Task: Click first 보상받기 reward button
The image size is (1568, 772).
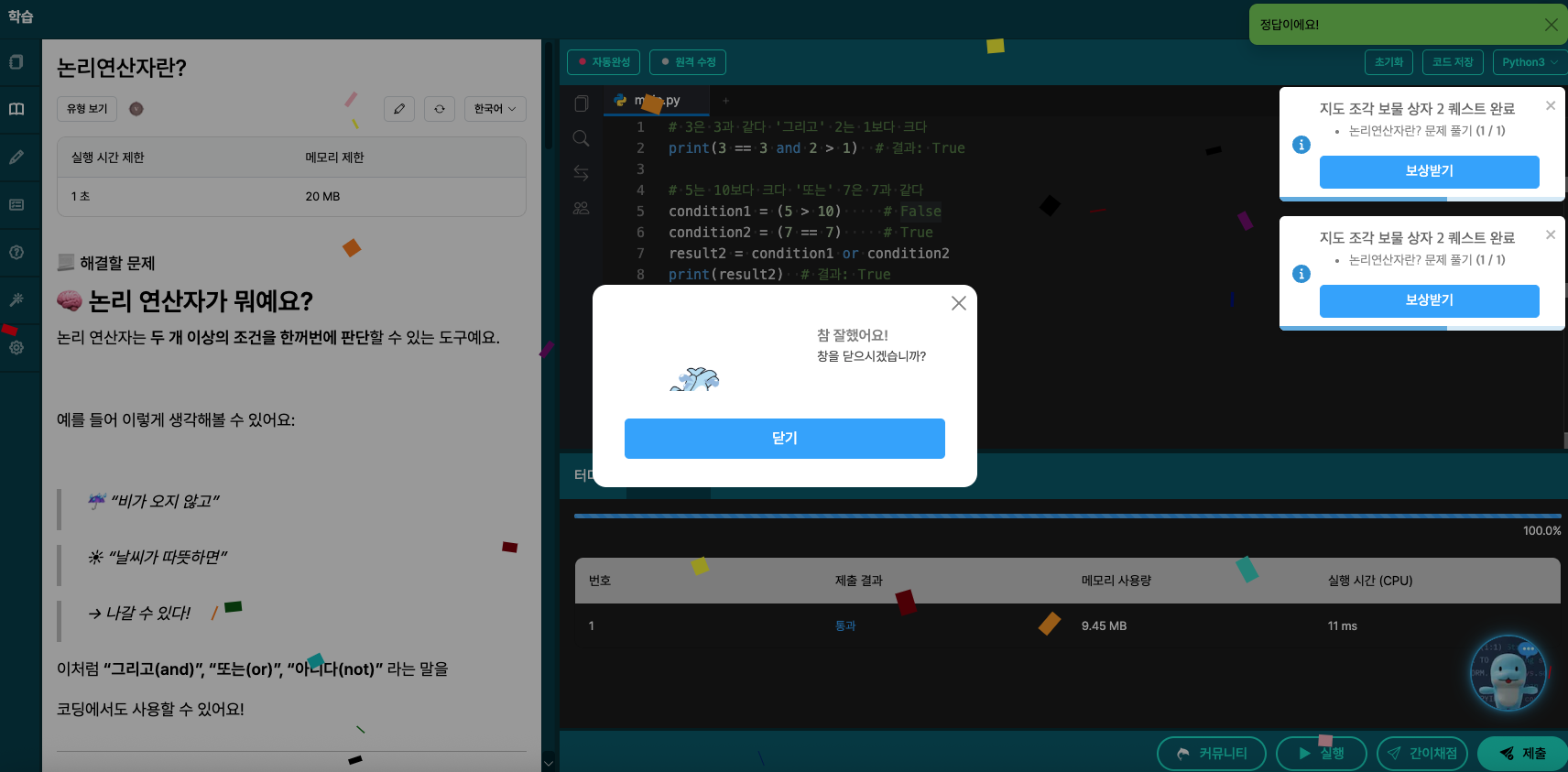Action: click(1429, 171)
